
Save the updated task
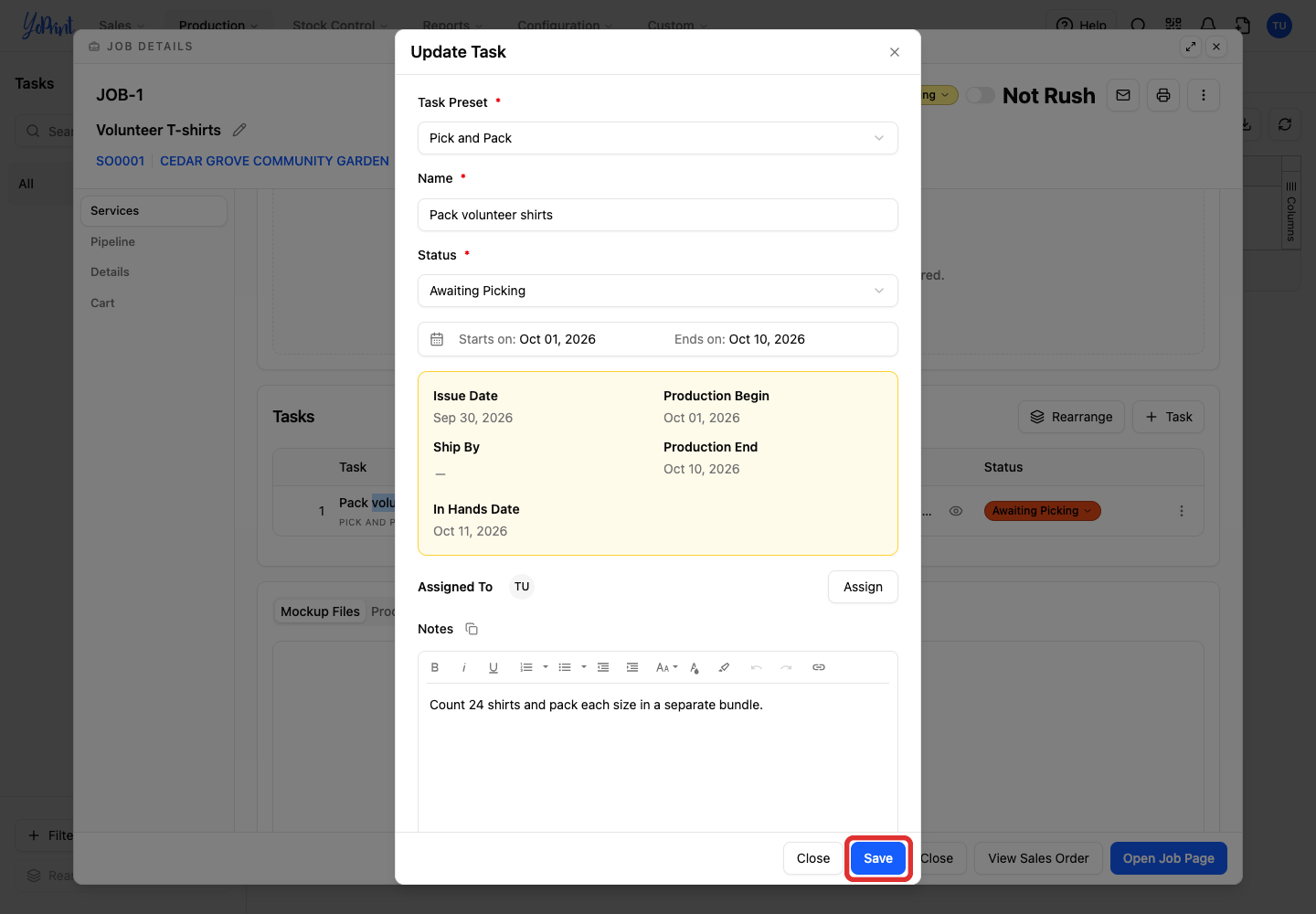tap(878, 858)
